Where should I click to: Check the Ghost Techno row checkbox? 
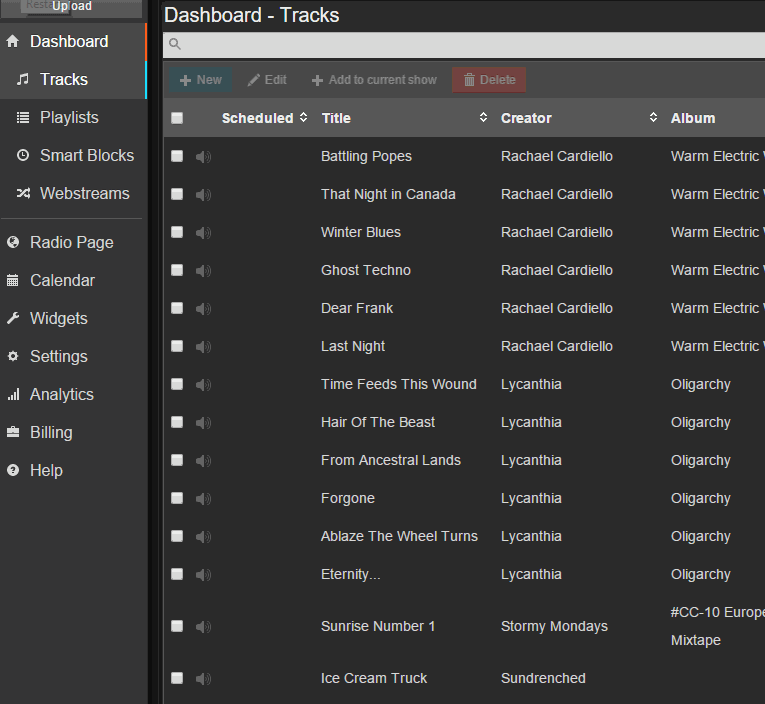point(177,270)
